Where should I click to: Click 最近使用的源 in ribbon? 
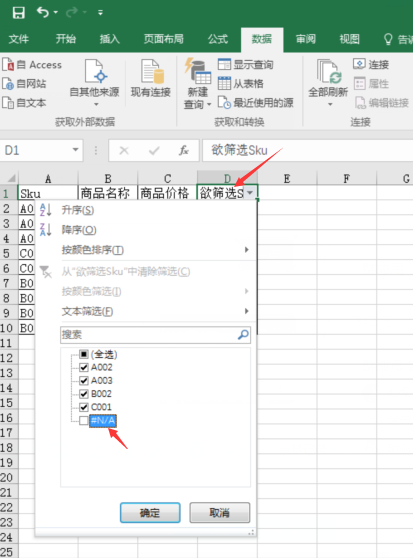click(255, 103)
